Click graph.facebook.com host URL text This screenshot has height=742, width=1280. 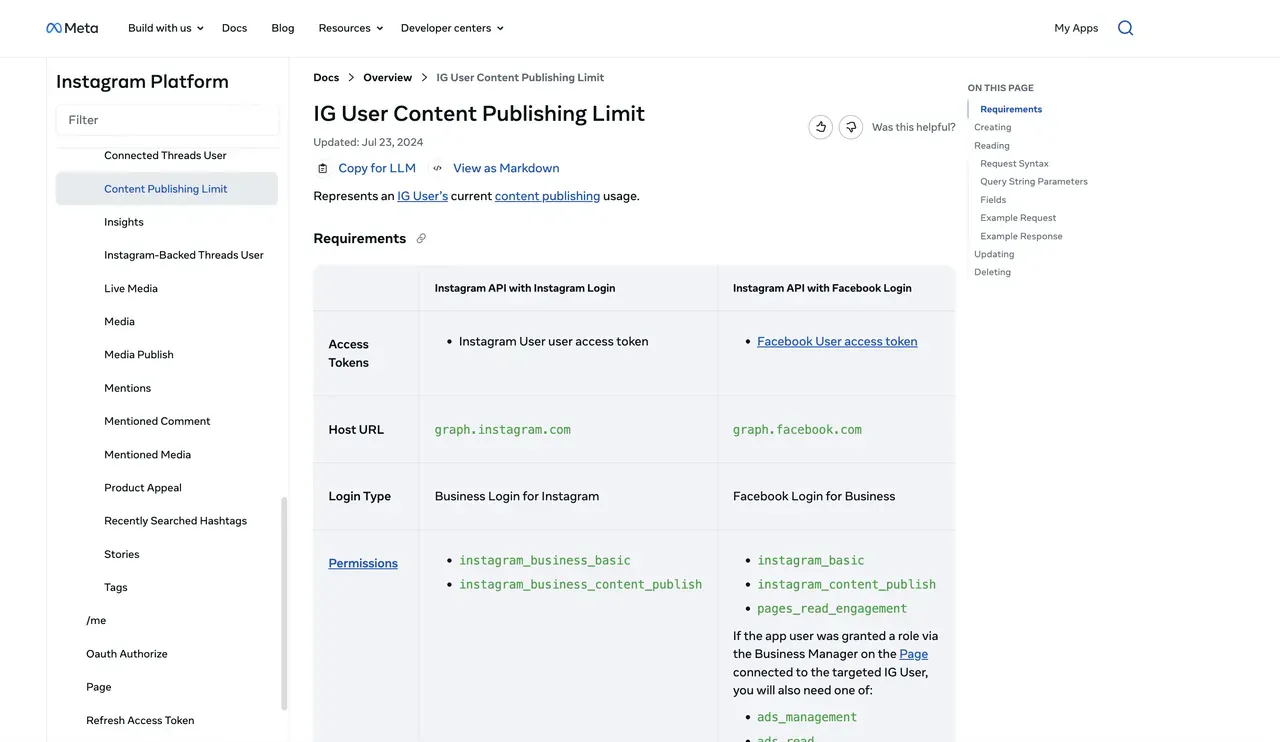[x=797, y=429]
